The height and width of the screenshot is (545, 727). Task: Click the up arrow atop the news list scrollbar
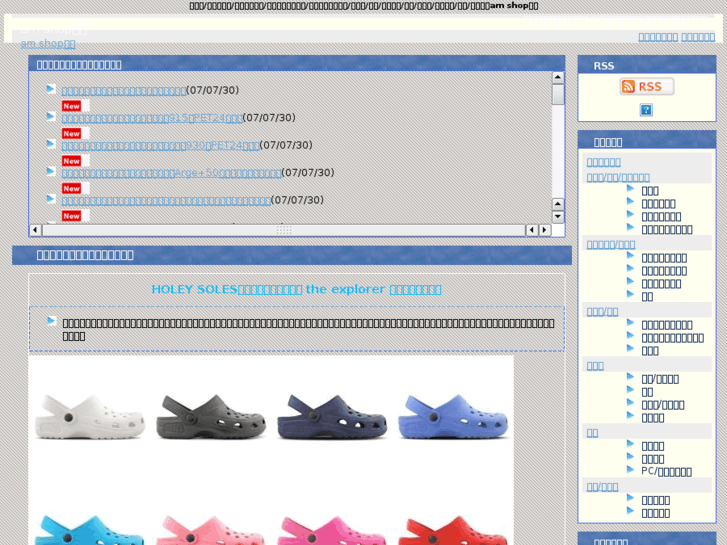coord(558,77)
